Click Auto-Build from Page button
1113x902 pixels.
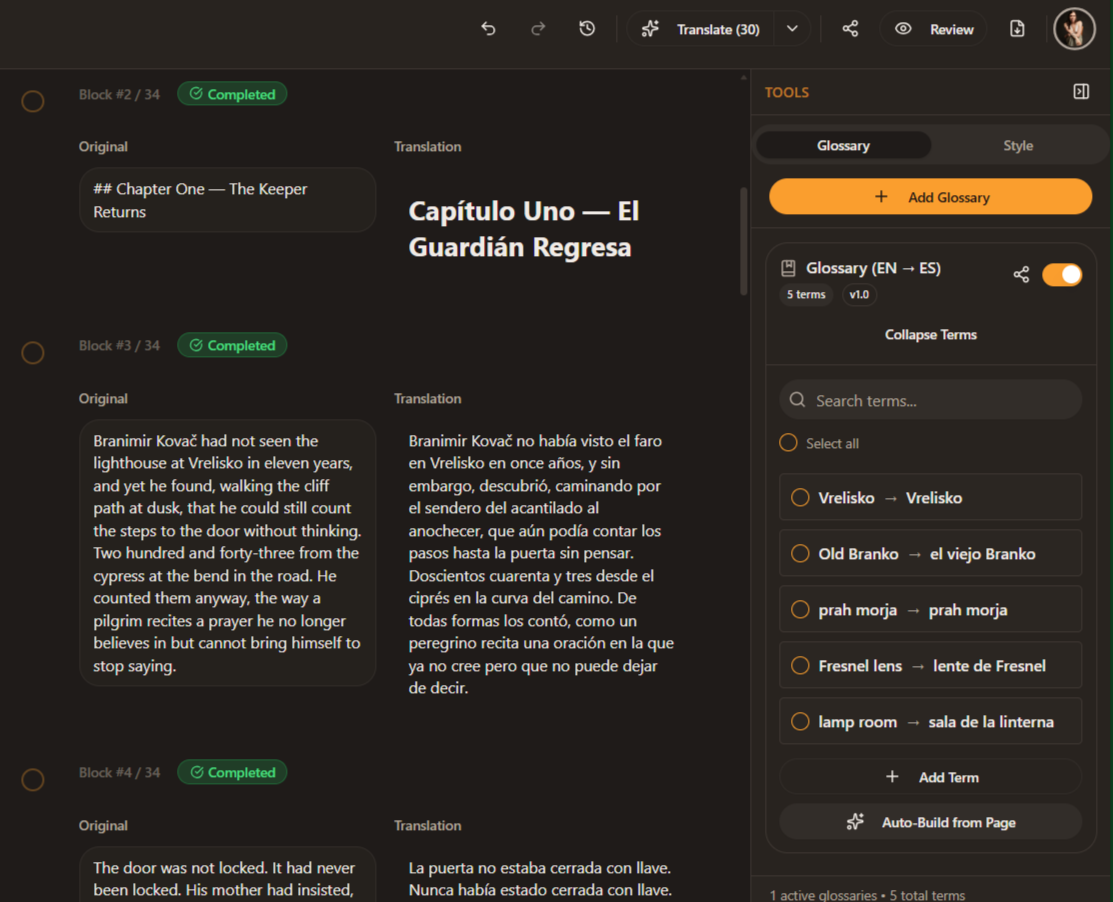pos(931,822)
